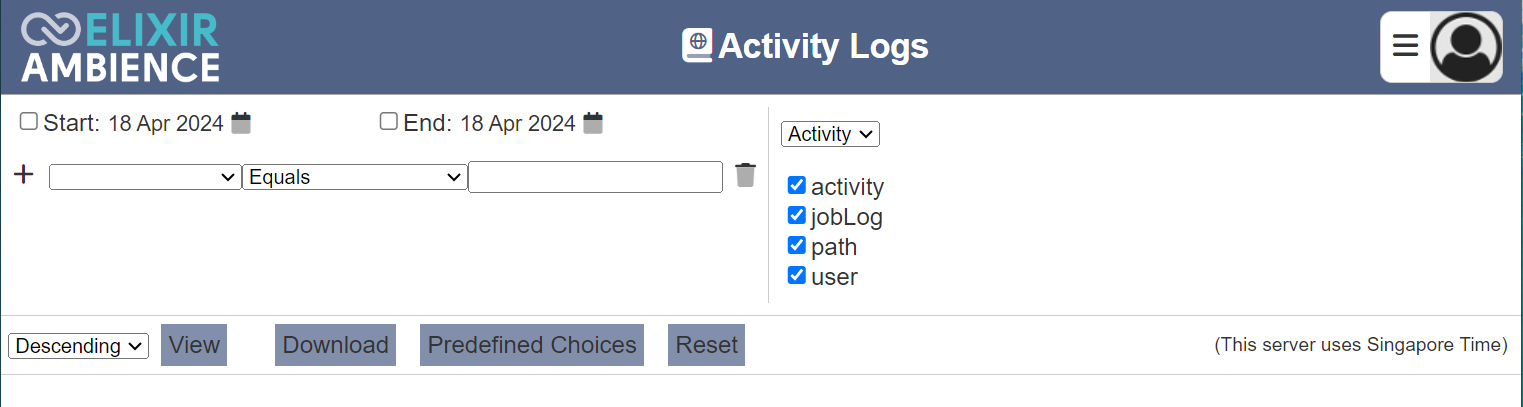The image size is (1523, 407).
Task: Click the filter value text field
Action: [x=595, y=177]
